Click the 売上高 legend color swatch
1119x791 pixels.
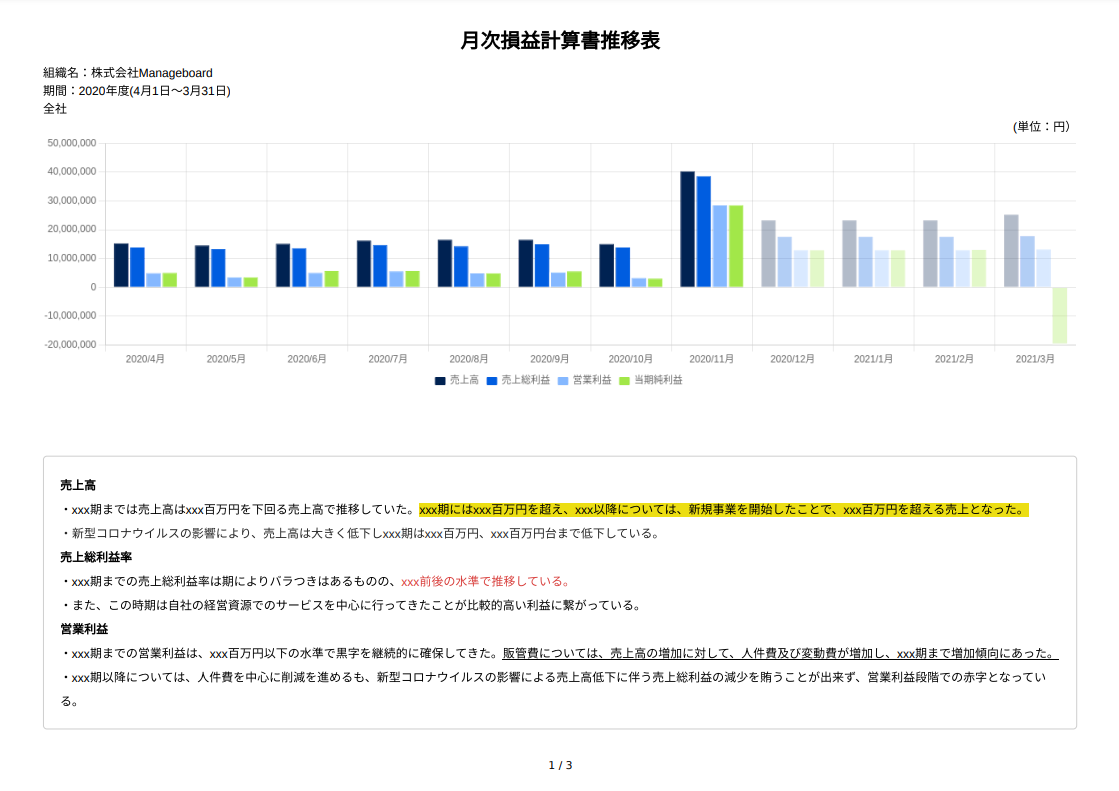click(x=440, y=381)
